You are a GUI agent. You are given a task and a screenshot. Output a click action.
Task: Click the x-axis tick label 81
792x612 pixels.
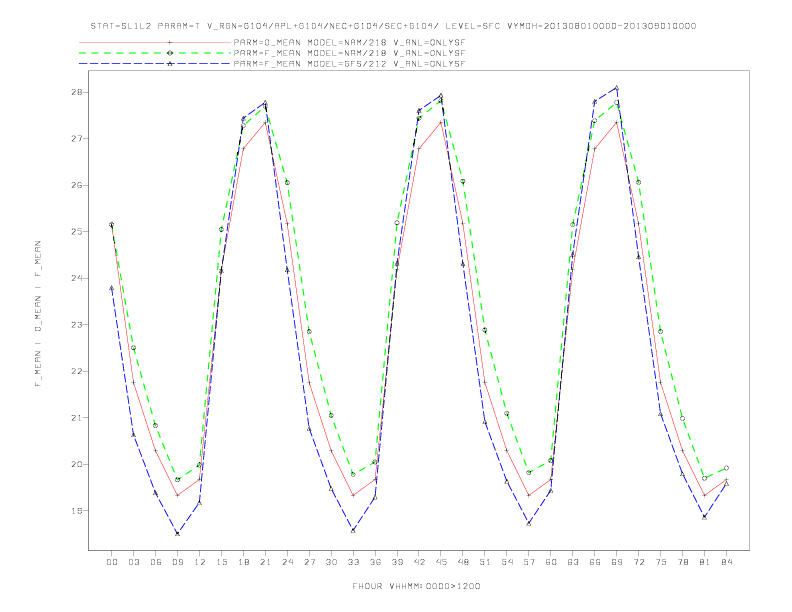click(x=705, y=562)
